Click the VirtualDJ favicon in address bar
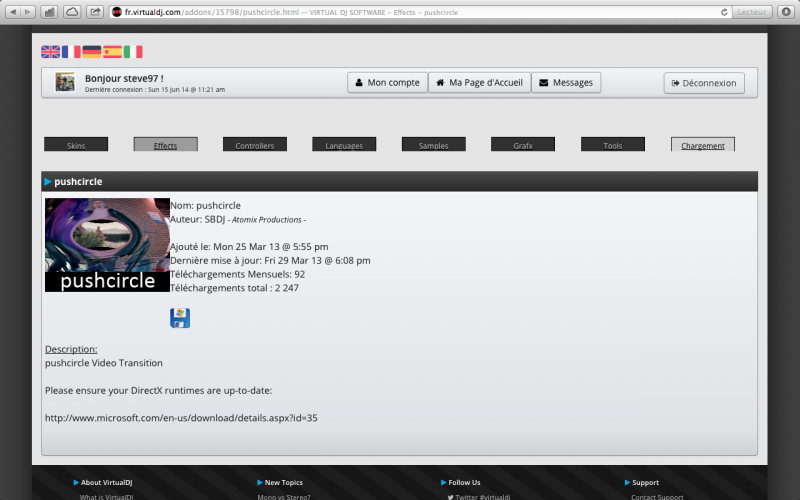Screen dimensions: 800x500 (x=117, y=12)
